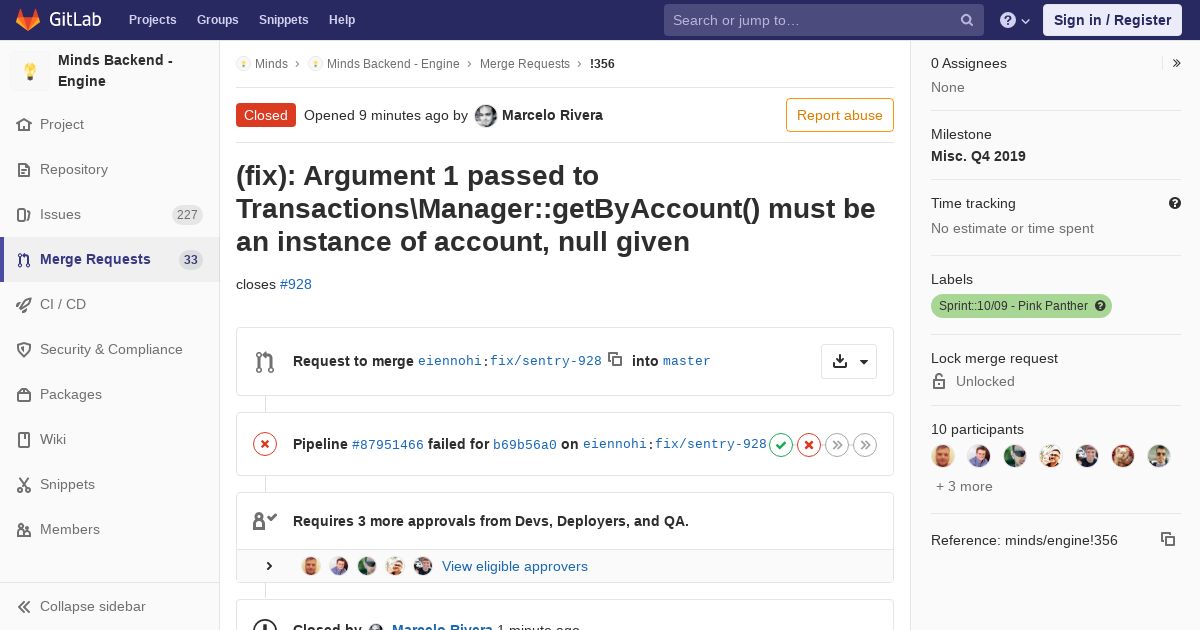
Task: Open the download dropdown for merge request
Action: 849,361
